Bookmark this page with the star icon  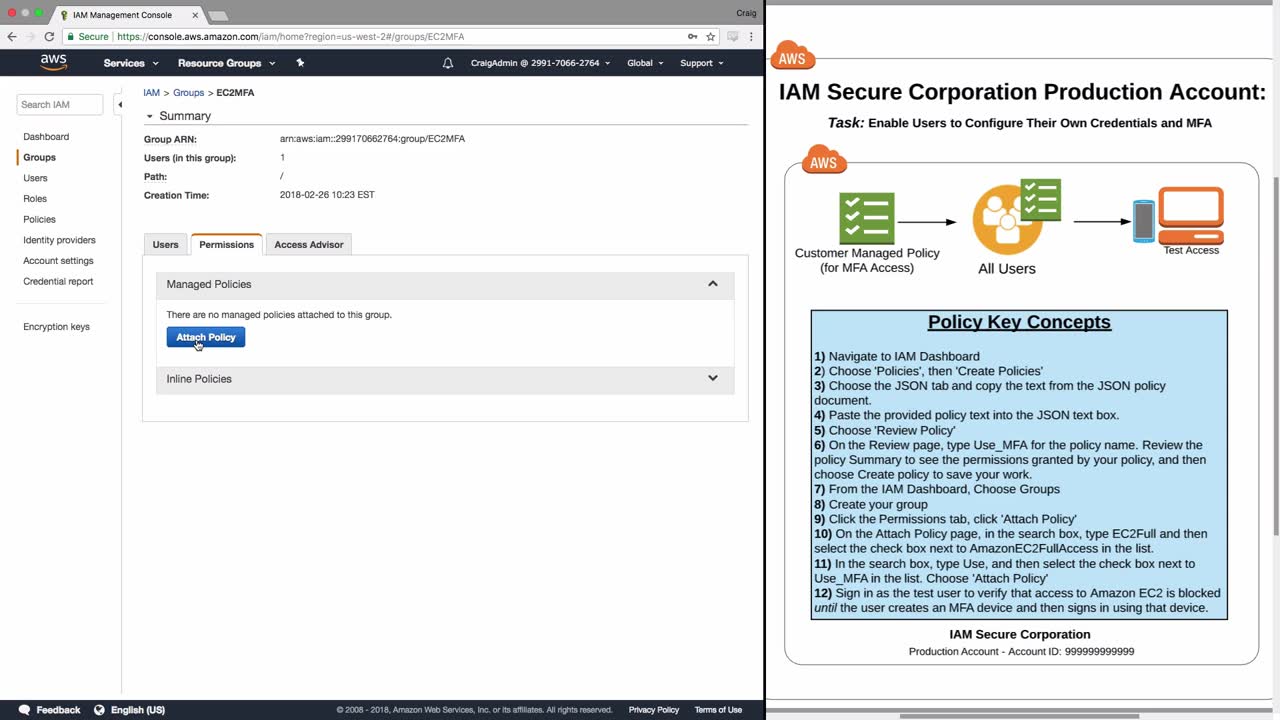tap(711, 37)
